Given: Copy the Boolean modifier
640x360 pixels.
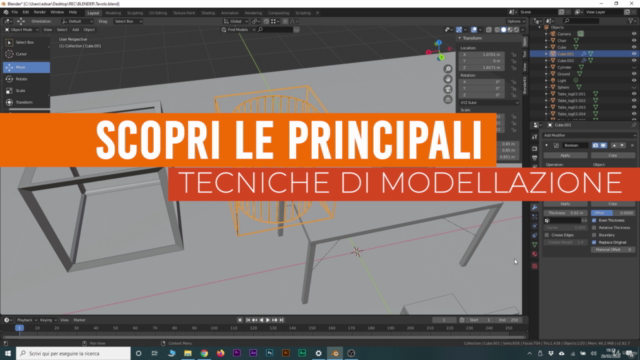Looking at the screenshot, I should tap(613, 156).
